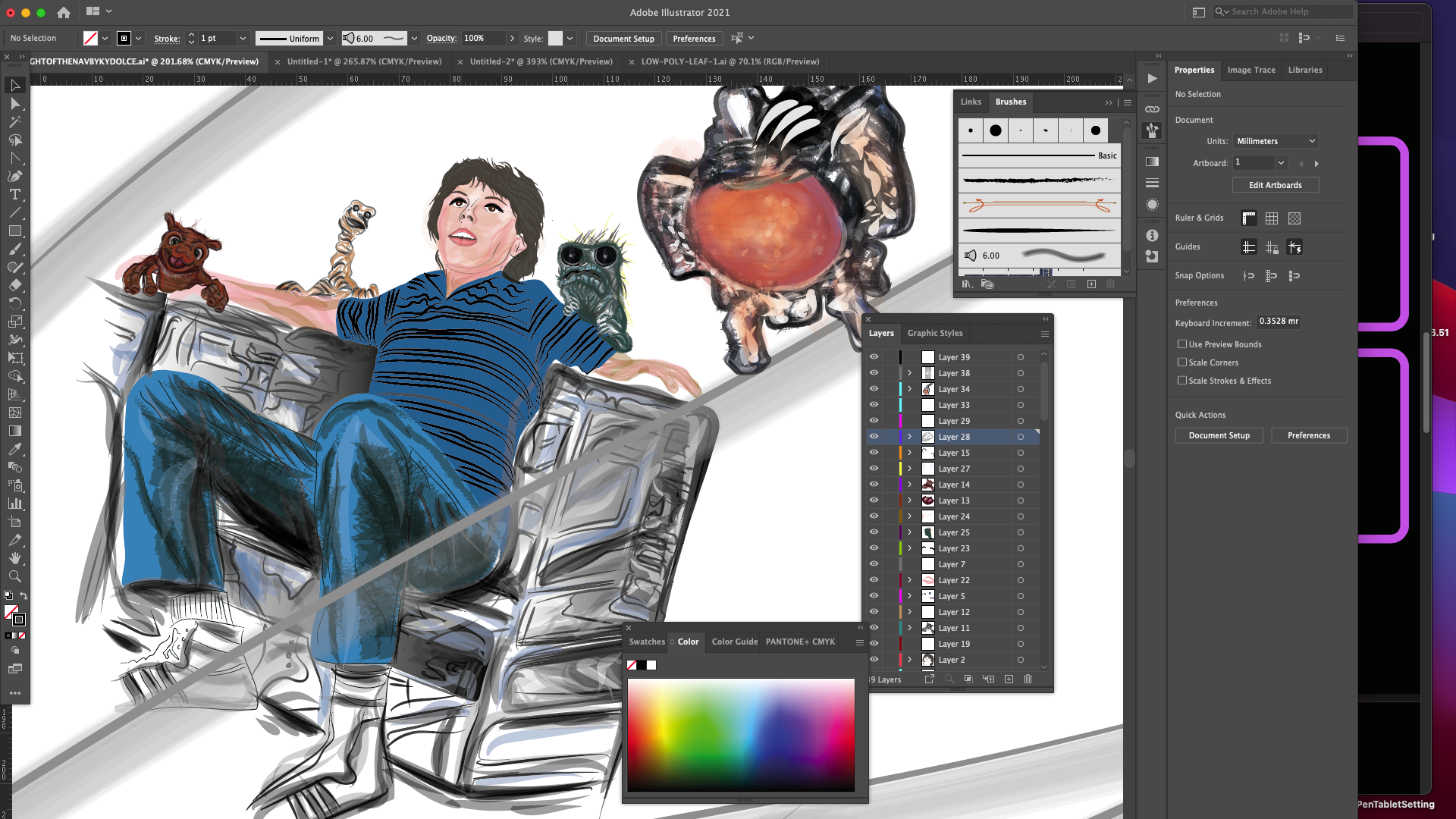The height and width of the screenshot is (819, 1456).
Task: Switch to Libraries tab
Action: pyautogui.click(x=1305, y=70)
